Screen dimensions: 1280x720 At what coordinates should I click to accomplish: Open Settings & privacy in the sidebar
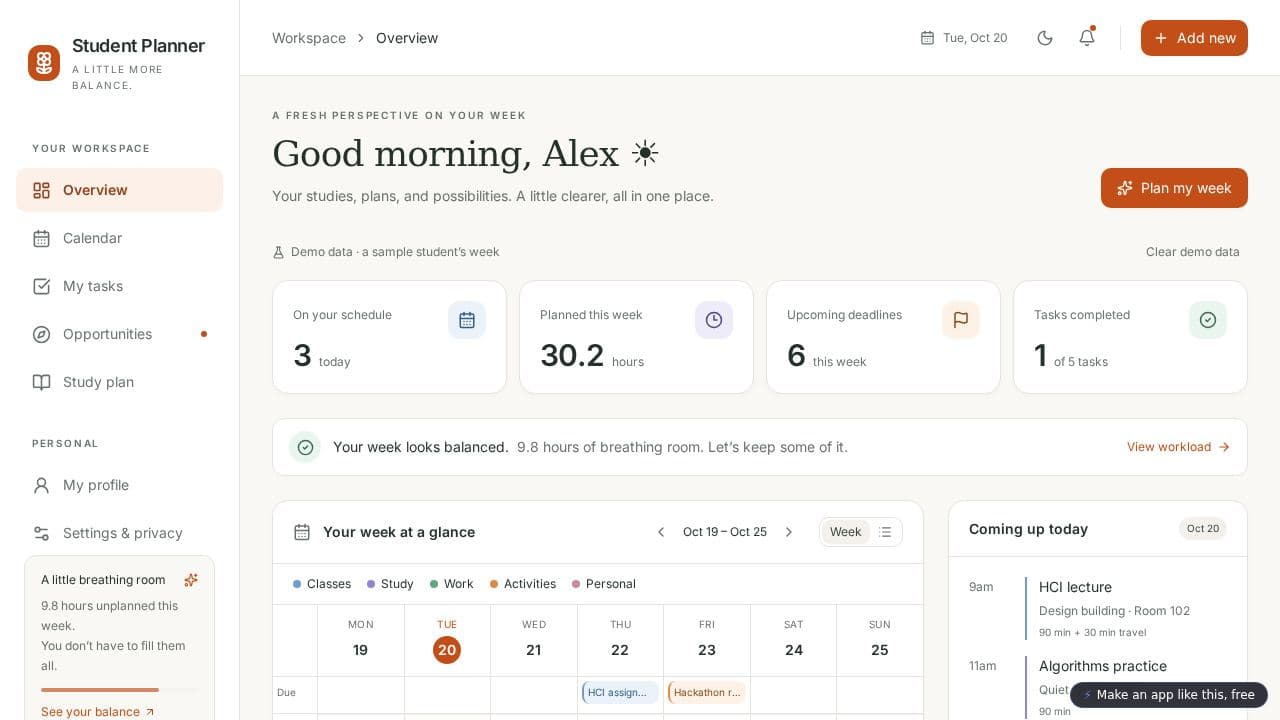coord(120,533)
